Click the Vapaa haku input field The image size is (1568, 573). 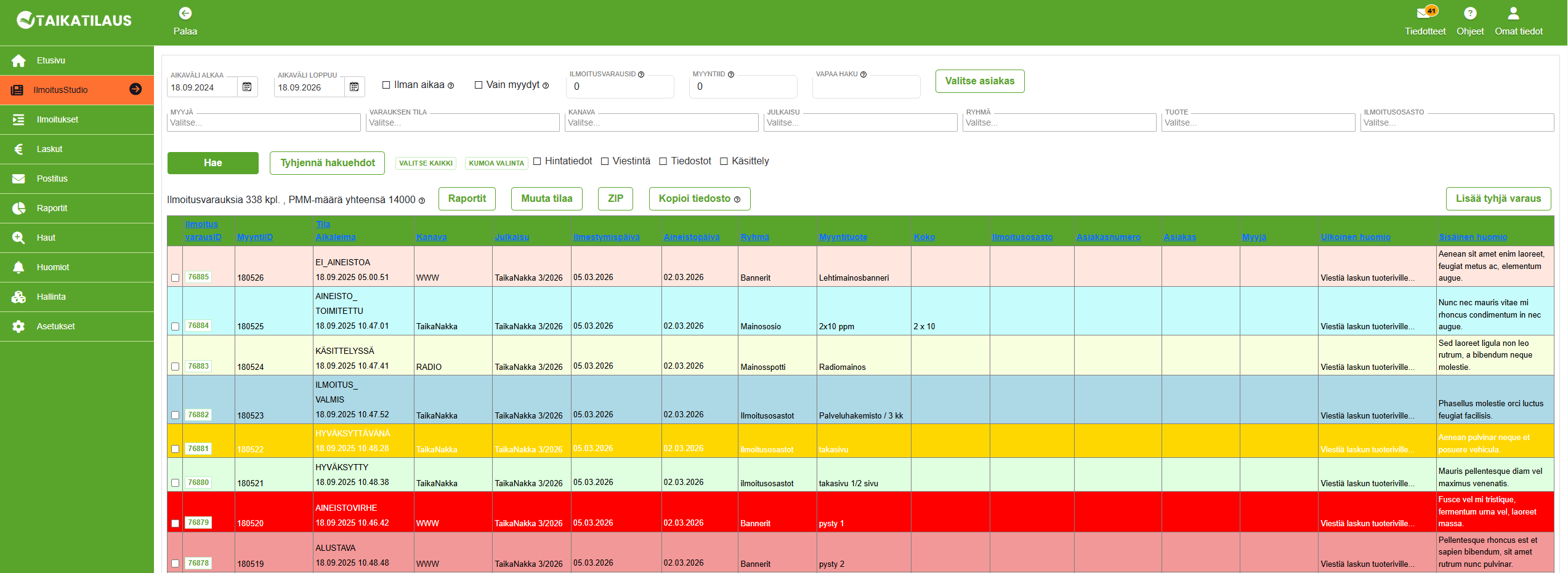[865, 87]
